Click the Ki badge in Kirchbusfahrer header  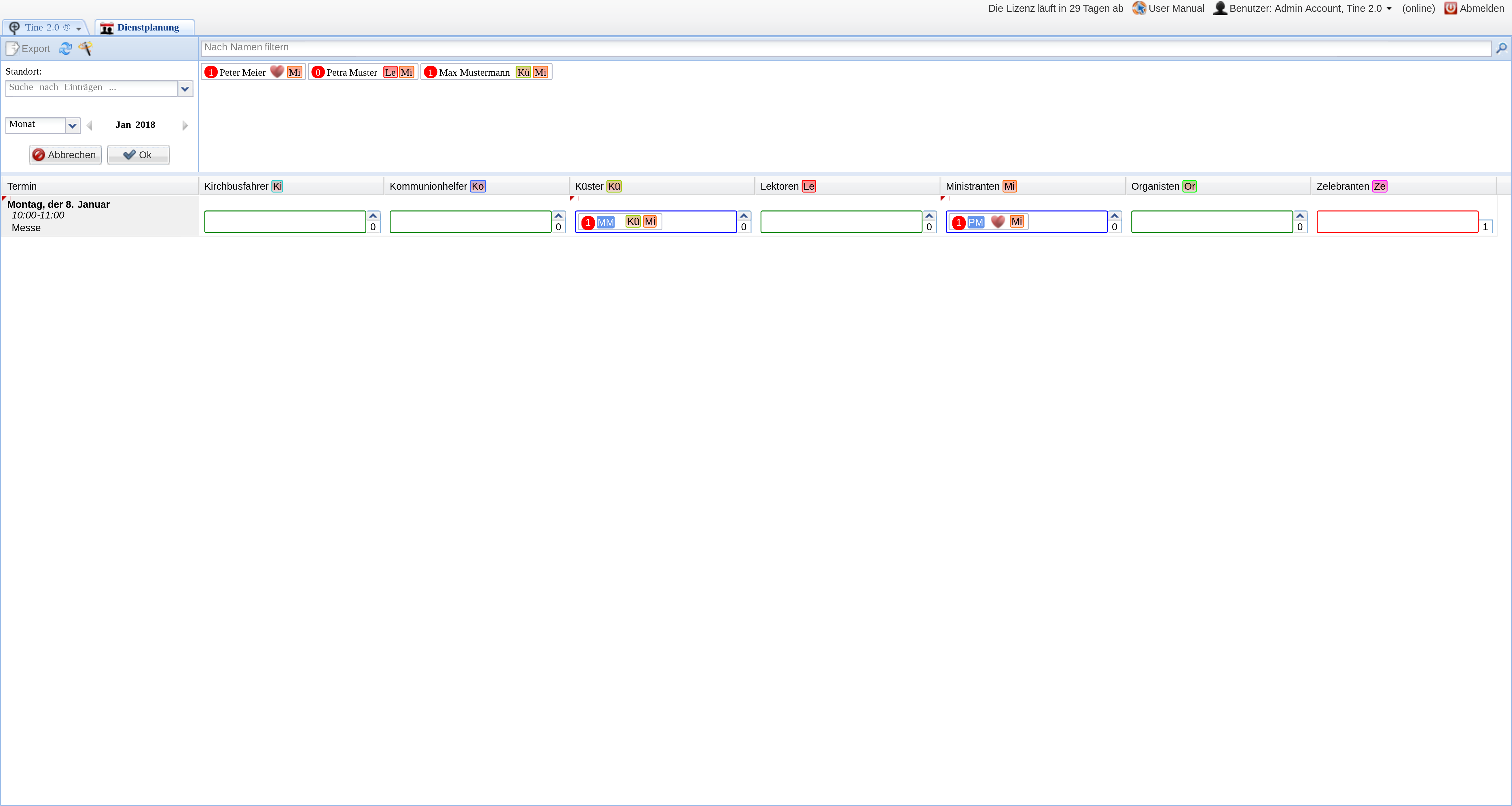pos(278,186)
